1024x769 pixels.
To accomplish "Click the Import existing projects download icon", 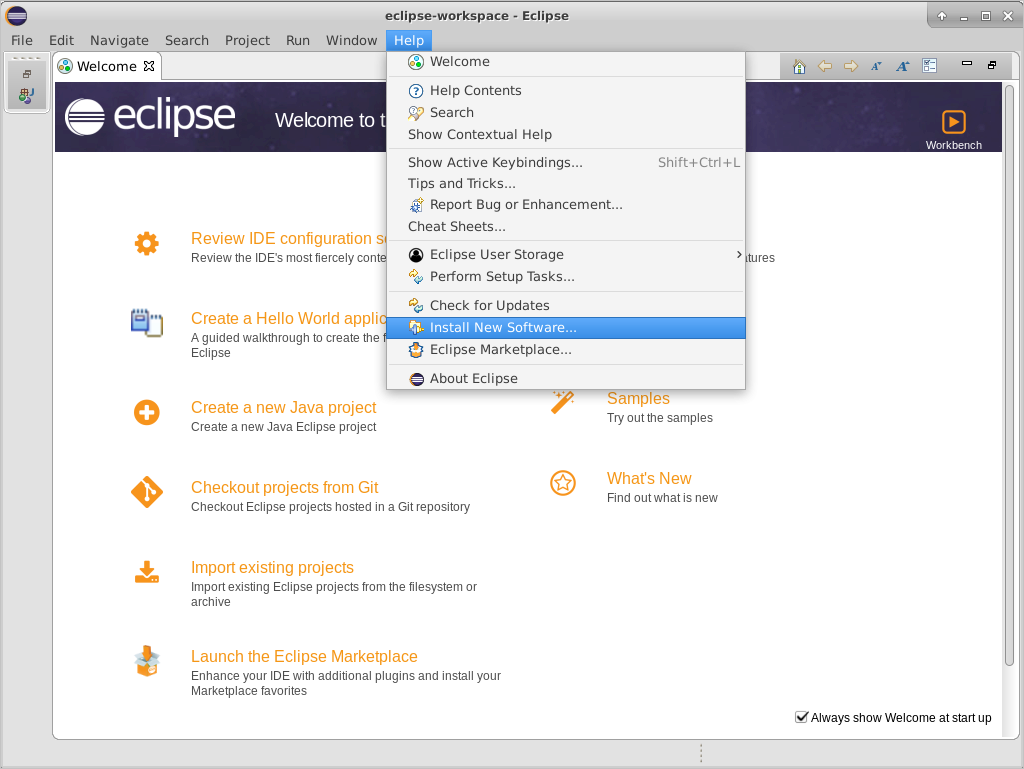I will click(147, 572).
